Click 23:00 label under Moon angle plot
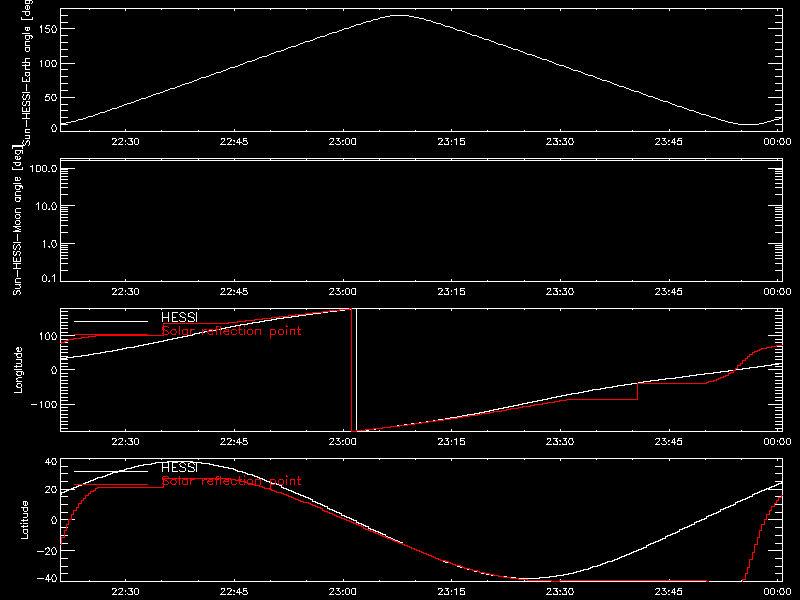This screenshot has height=600, width=800. click(342, 291)
